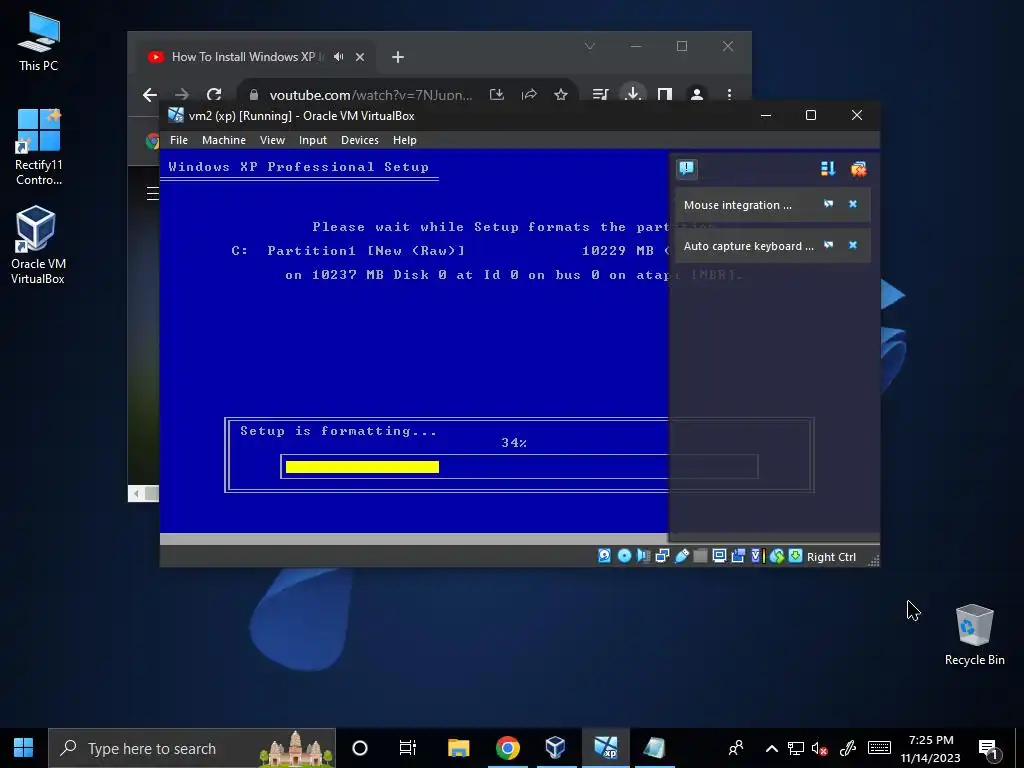Close the How To Install Windows XP tab
1024x768 pixels.
360,57
